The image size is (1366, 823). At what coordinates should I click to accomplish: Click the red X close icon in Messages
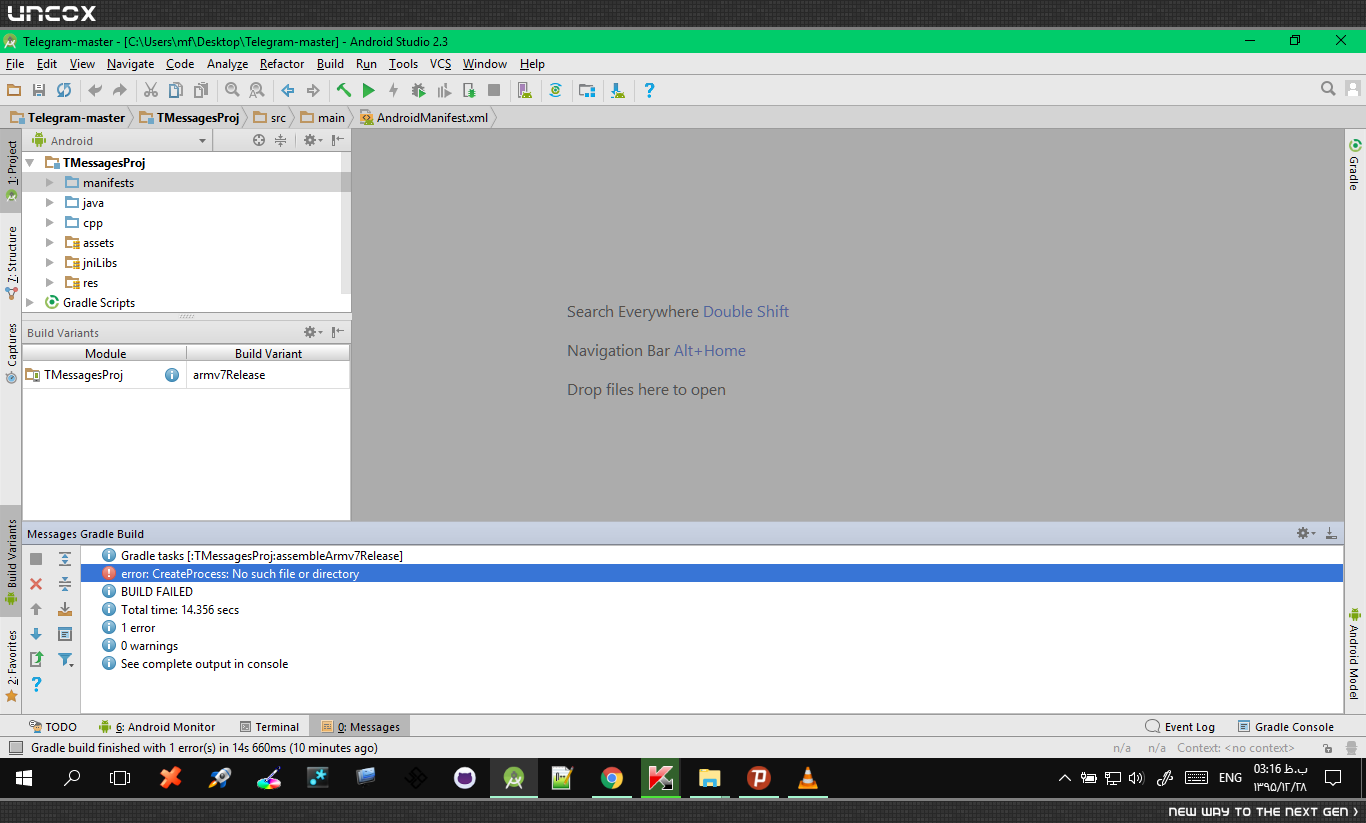tap(36, 584)
